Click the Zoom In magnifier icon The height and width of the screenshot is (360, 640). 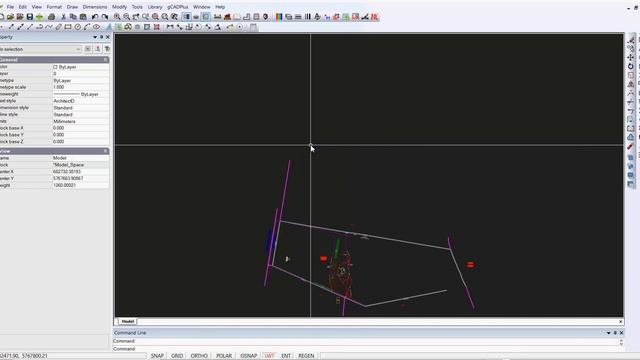[117, 17]
